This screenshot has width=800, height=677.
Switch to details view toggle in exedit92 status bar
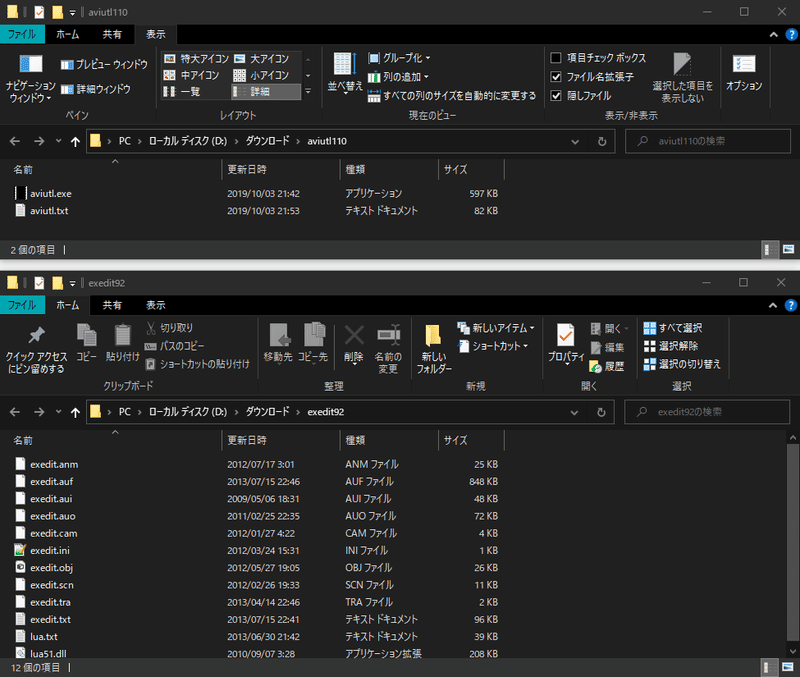click(x=770, y=667)
